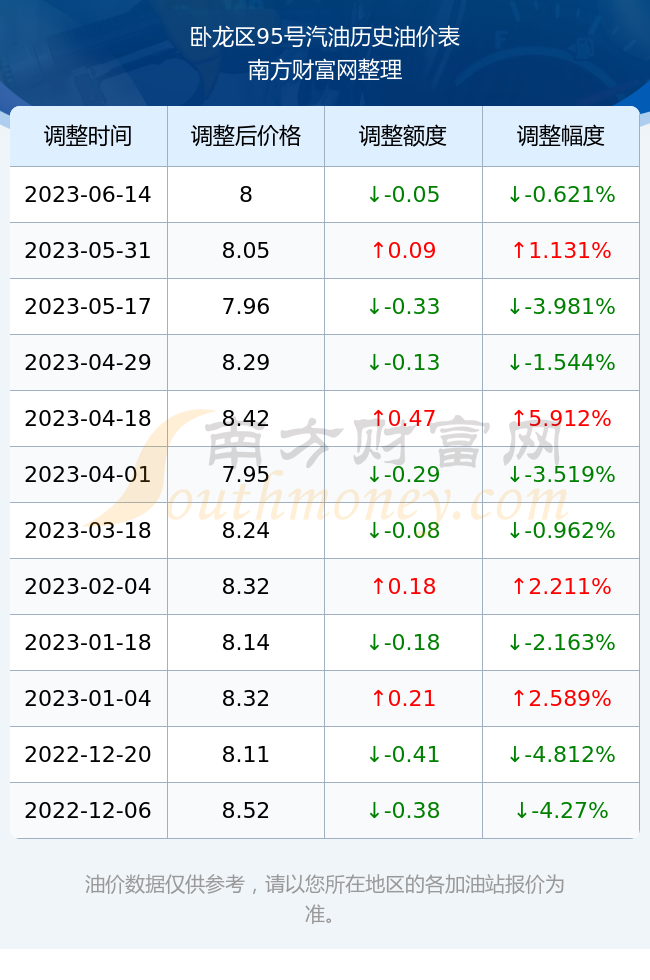
Task: Click the 7.95 price cell
Action: (x=246, y=474)
